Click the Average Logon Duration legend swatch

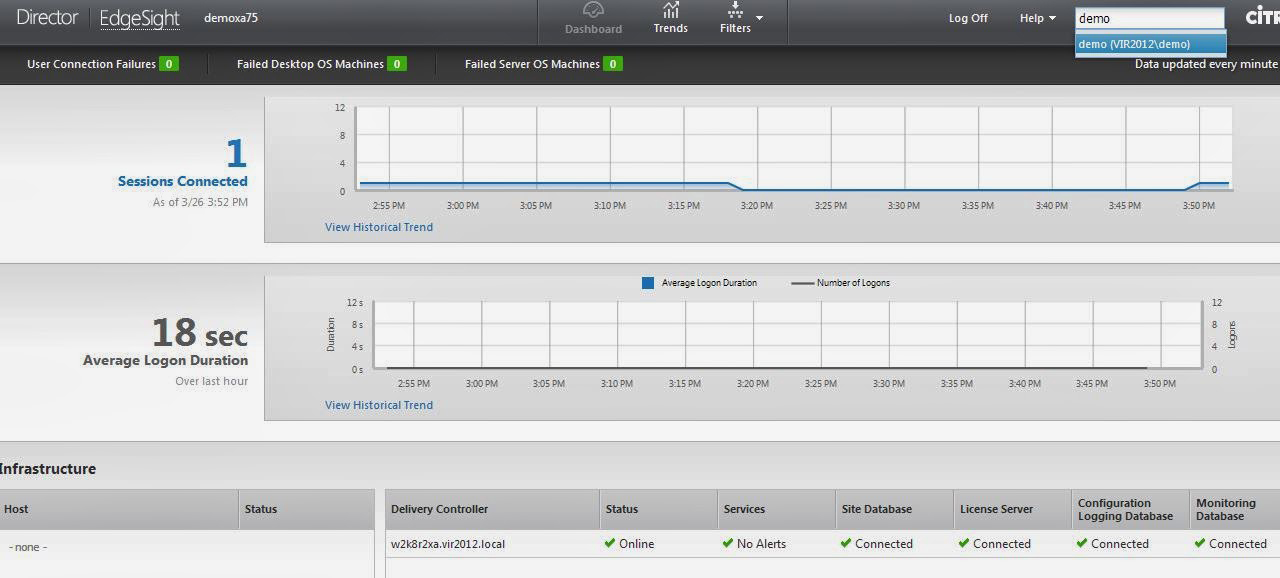click(x=648, y=283)
